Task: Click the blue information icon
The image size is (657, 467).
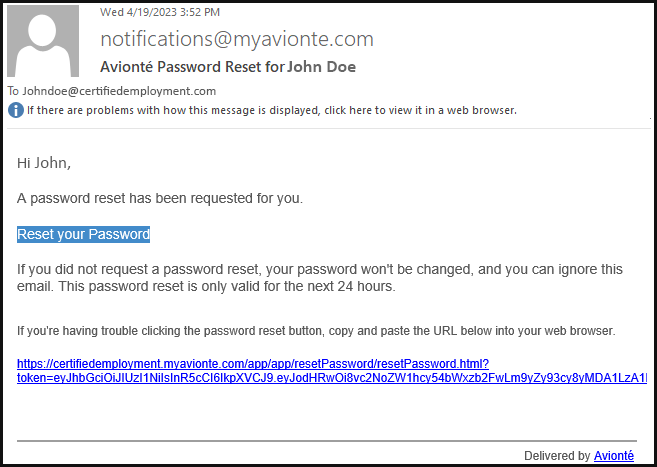Action: (x=16, y=111)
